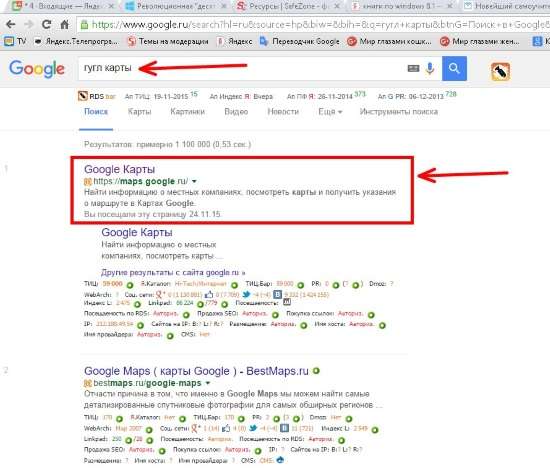The image size is (550, 472).
Task: Open the Google Maps BestMaps.ru result link
Action: pyautogui.click(x=196, y=371)
